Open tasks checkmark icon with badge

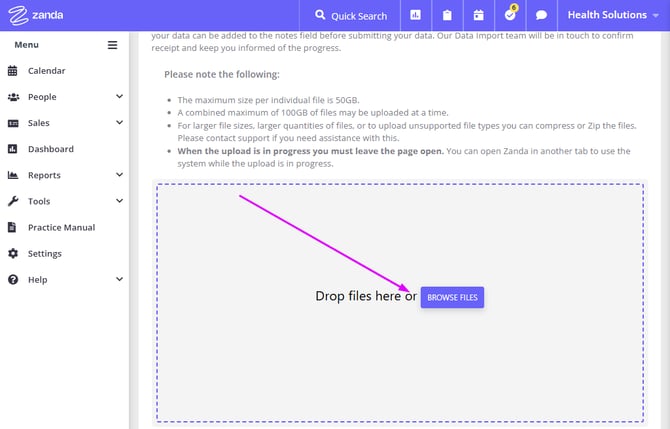510,15
